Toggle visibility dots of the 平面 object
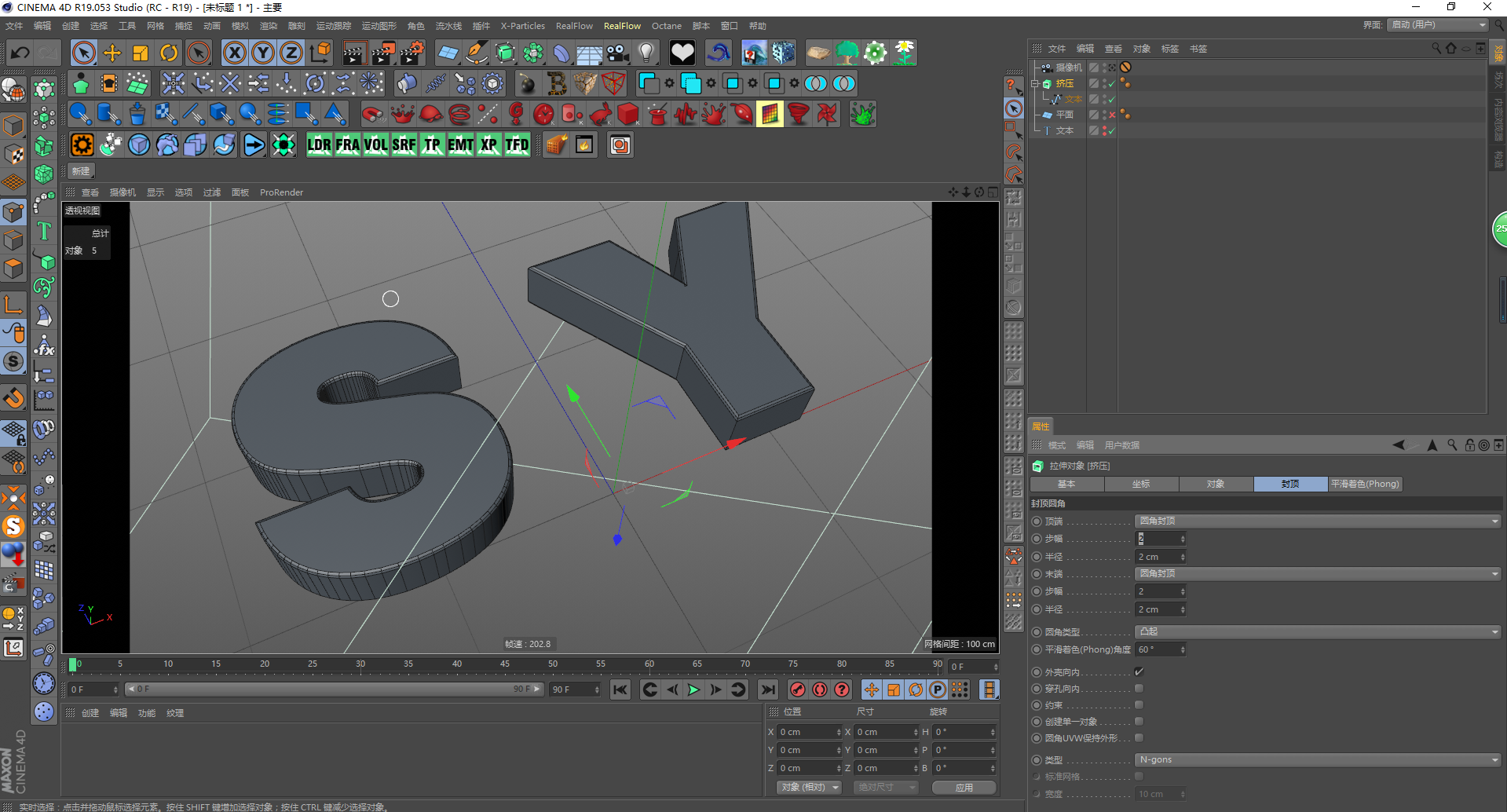 click(x=1105, y=115)
